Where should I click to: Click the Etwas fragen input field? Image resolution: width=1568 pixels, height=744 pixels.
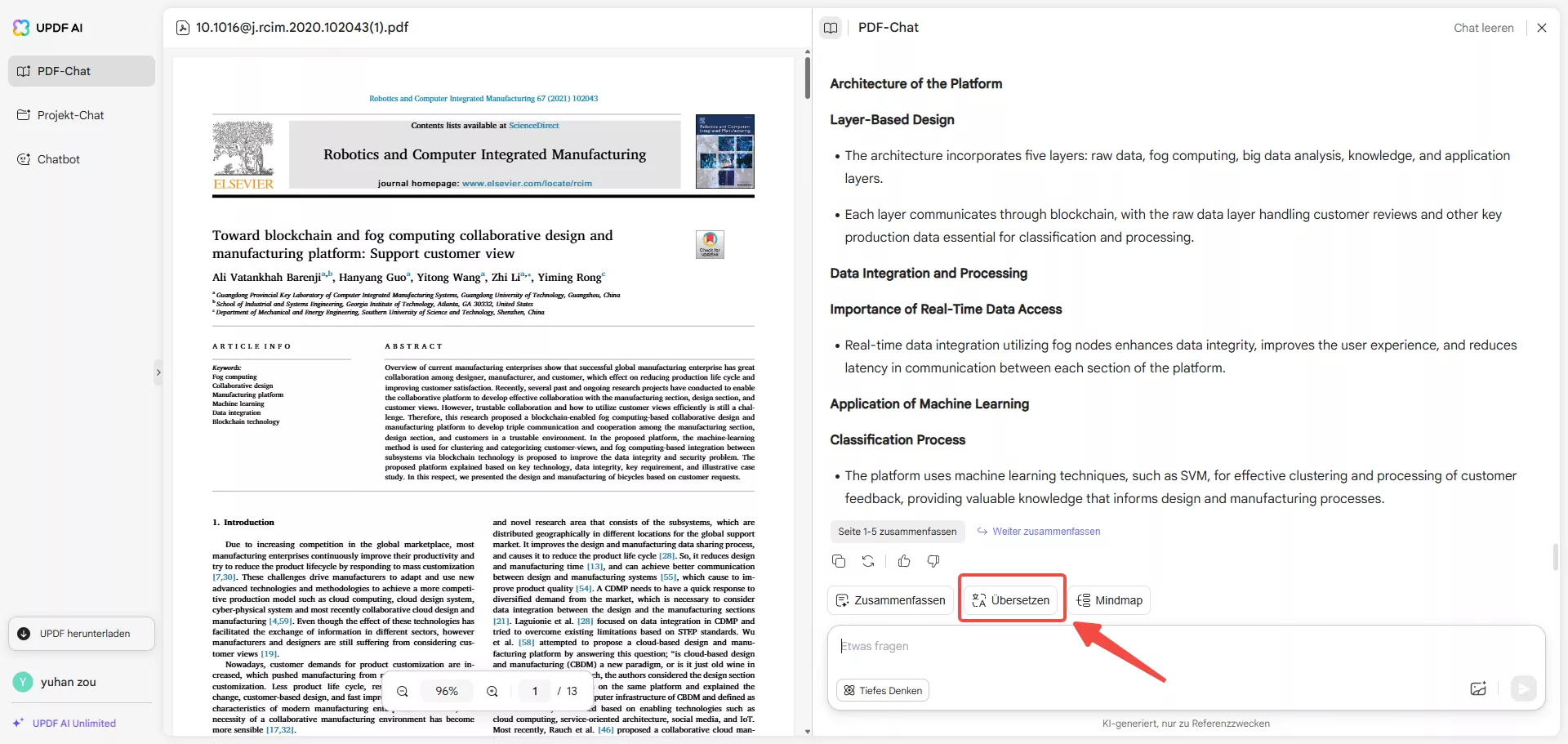(x=1186, y=647)
